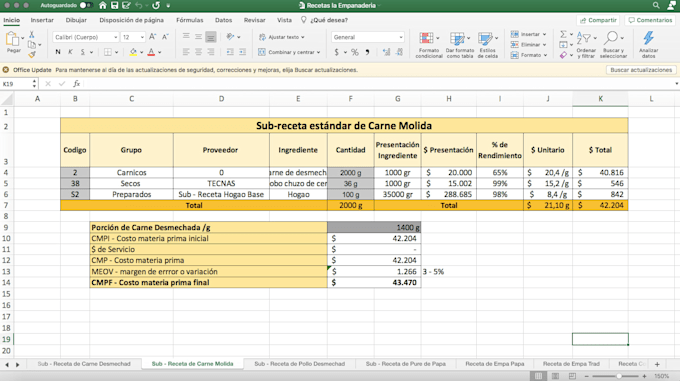Click the Cut scissors icon
This screenshot has height=381, width=680.
point(32,34)
